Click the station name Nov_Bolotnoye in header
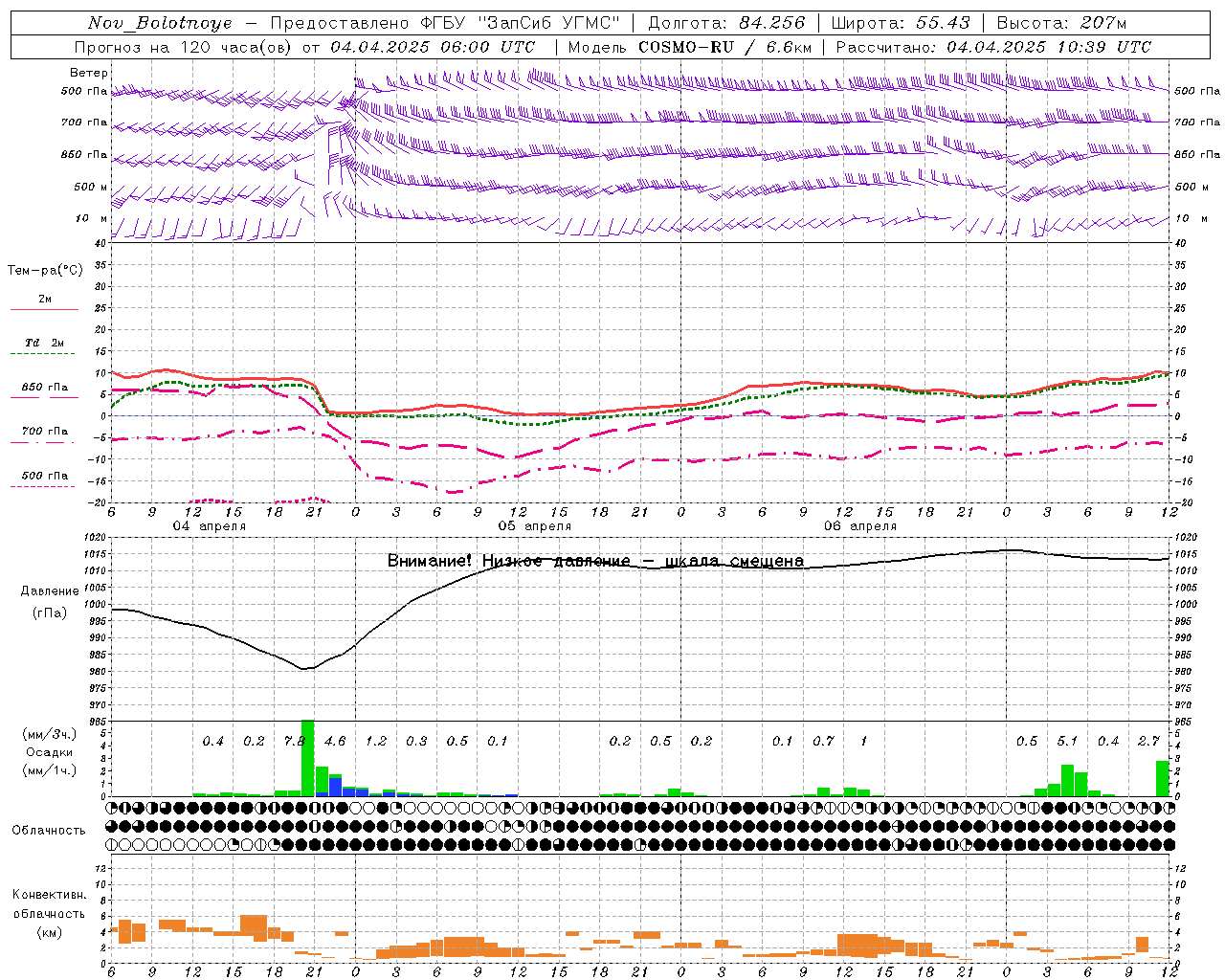The width and height of the screenshot is (1225, 980). [160, 23]
